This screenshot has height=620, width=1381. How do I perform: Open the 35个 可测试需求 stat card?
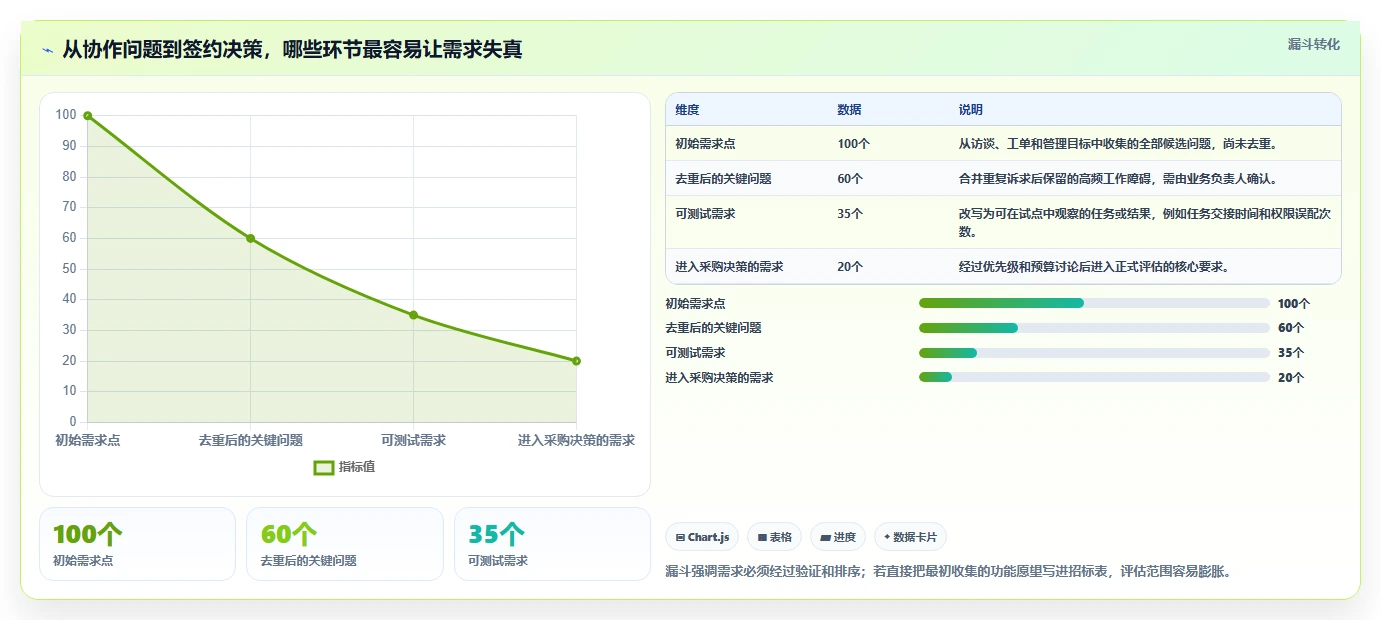click(552, 544)
